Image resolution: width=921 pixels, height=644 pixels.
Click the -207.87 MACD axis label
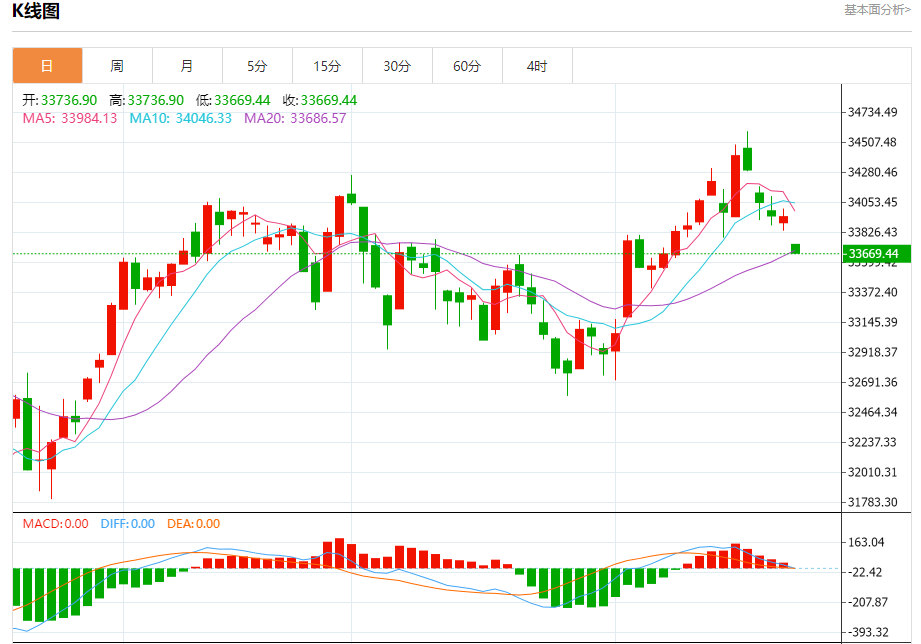pos(868,602)
